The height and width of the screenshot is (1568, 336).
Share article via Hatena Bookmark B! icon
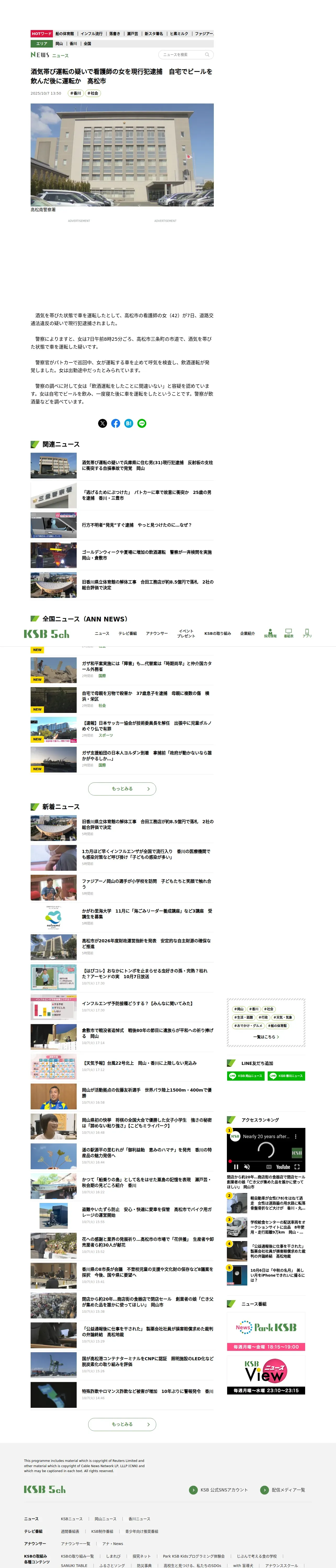[129, 423]
